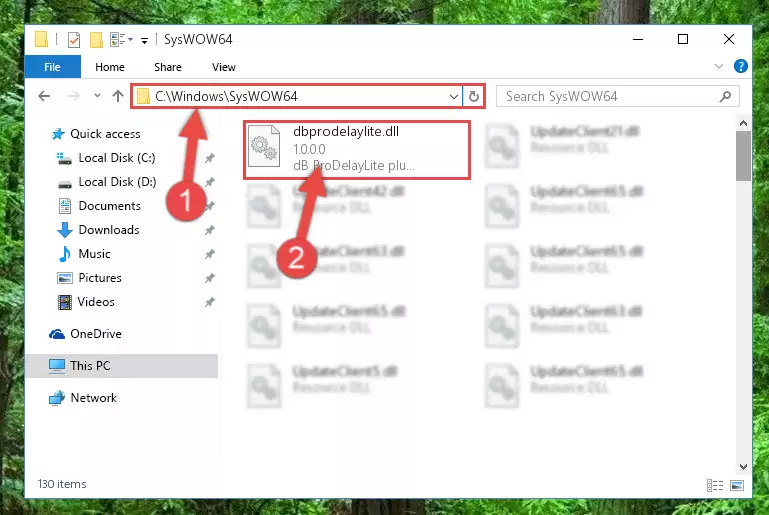769x515 pixels.
Task: Select the dbprodelaylite.dll file
Action: point(357,150)
